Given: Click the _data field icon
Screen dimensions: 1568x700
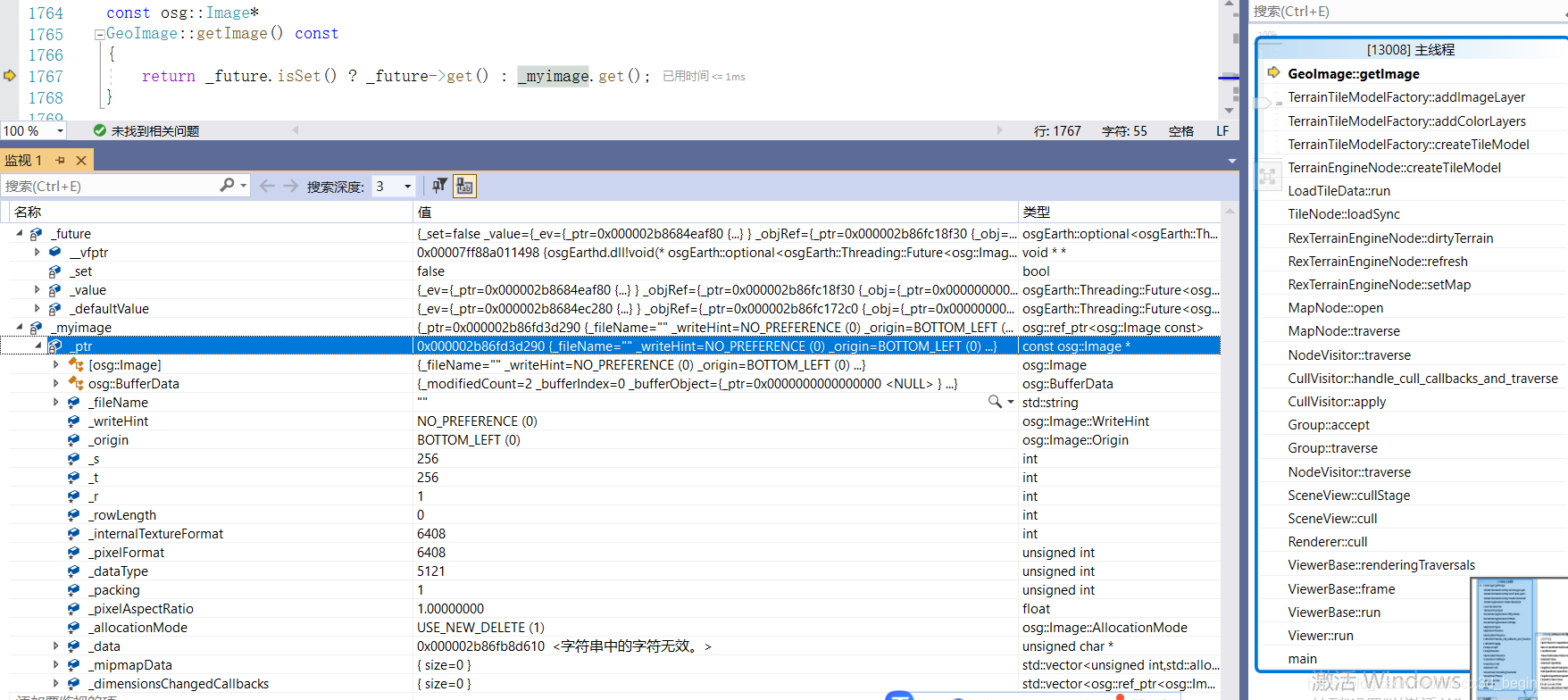Looking at the screenshot, I should click(x=74, y=646).
